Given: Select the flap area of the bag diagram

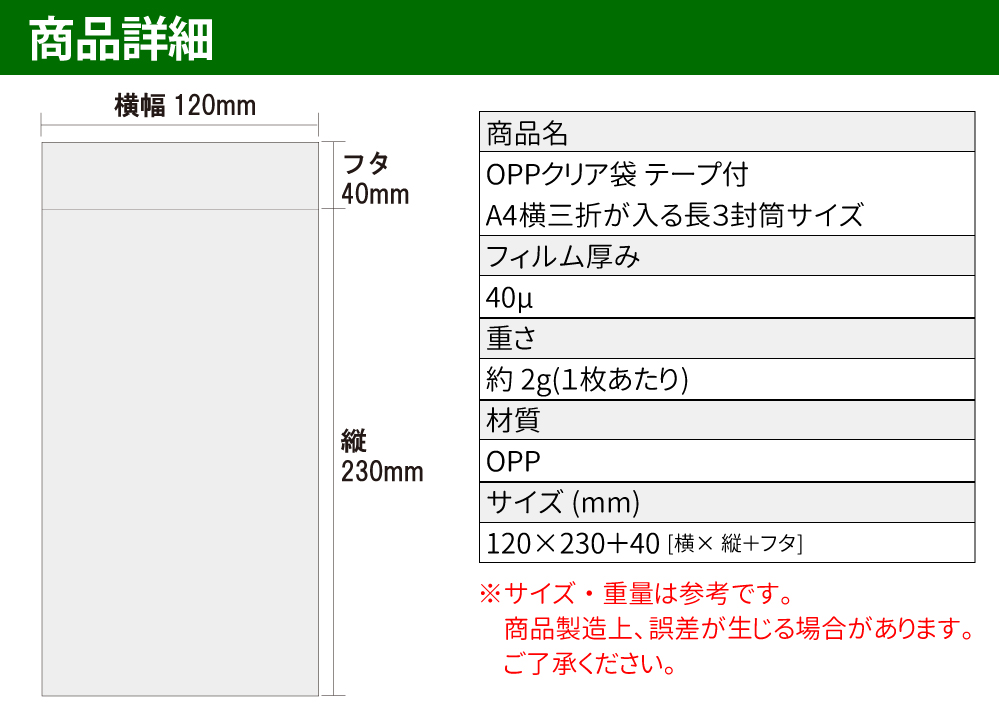Looking at the screenshot, I should [x=180, y=176].
